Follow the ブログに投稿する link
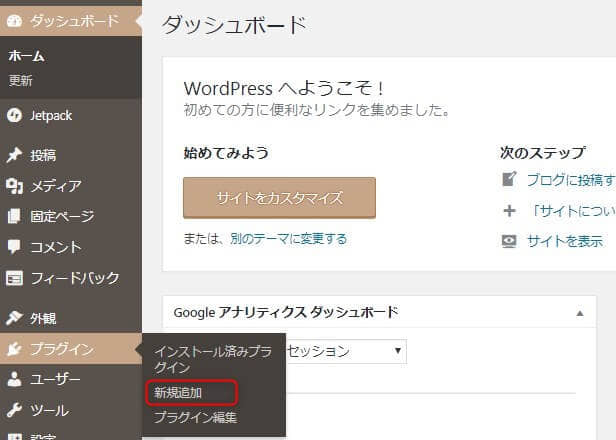Screen dimensions: 616x440 point(571,180)
